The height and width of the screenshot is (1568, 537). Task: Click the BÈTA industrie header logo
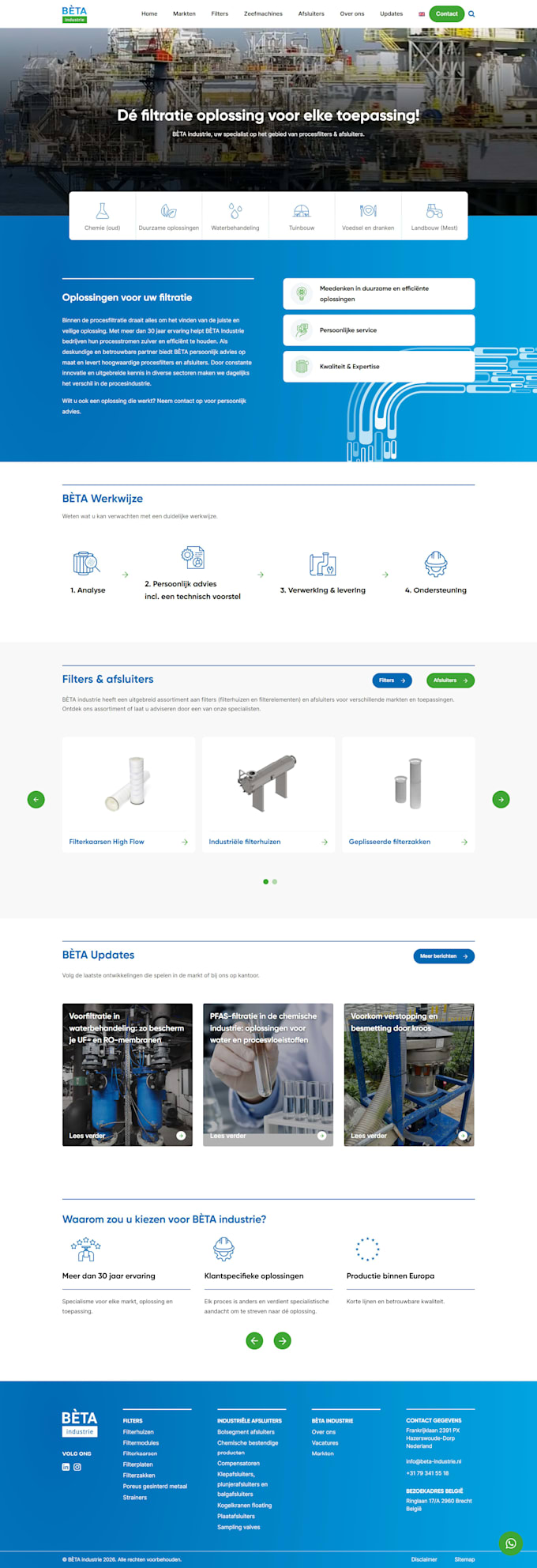74,14
